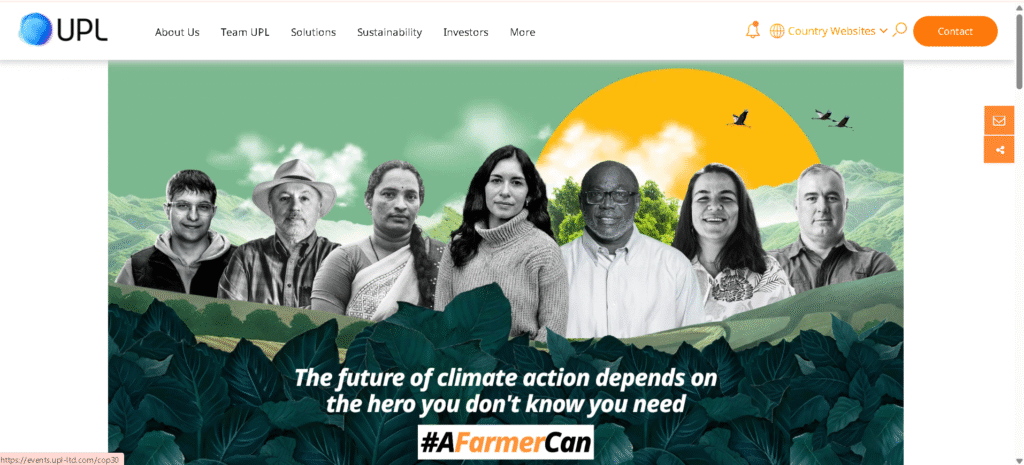Image resolution: width=1024 pixels, height=465 pixels.
Task: Click the orange share icon
Action: [999, 150]
